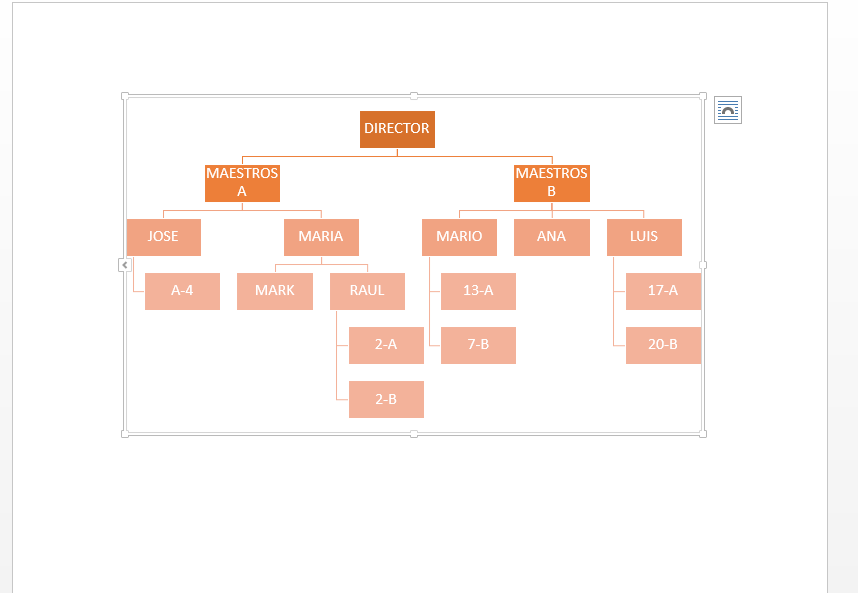
Task: Click the 17-A box
Action: [663, 292]
